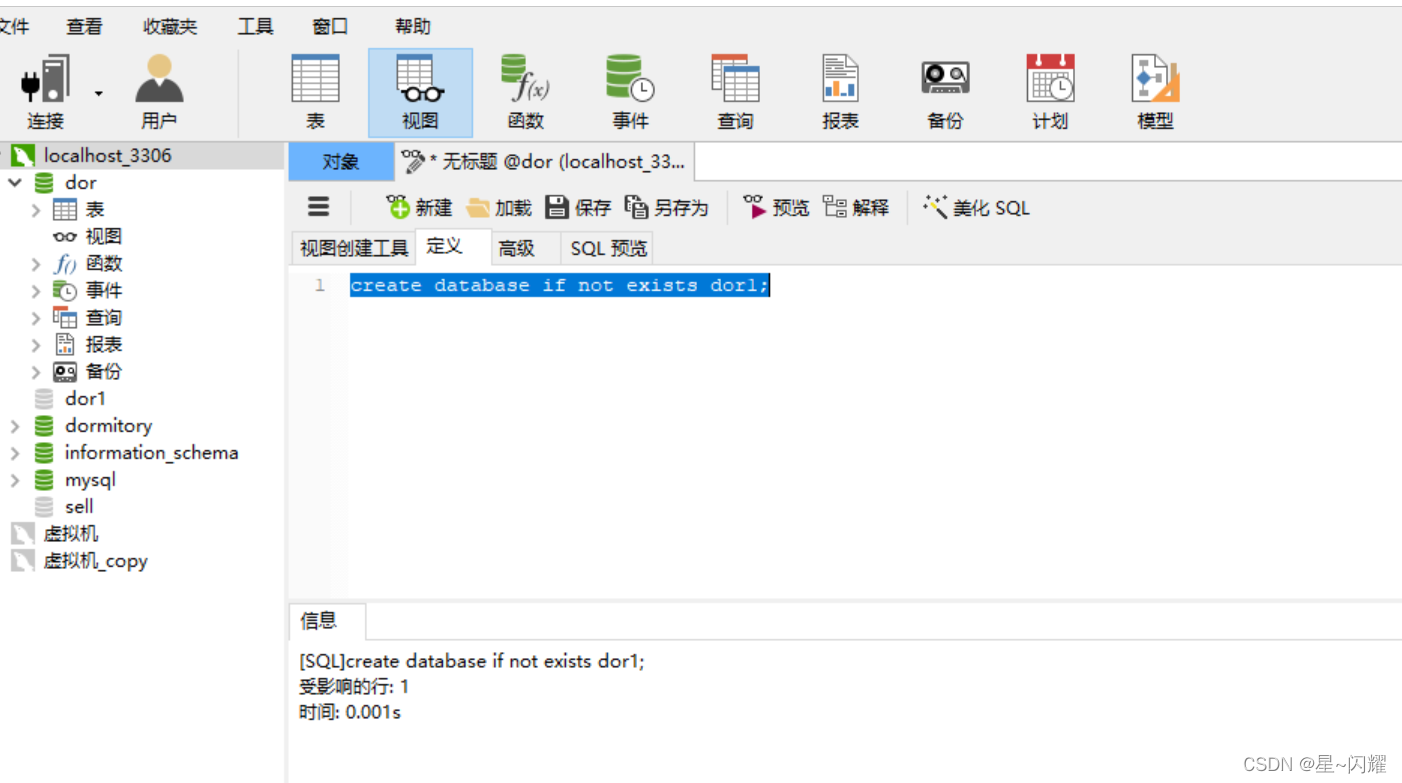Expand the information_schema database
This screenshot has width=1402, height=783.
pos(15,452)
